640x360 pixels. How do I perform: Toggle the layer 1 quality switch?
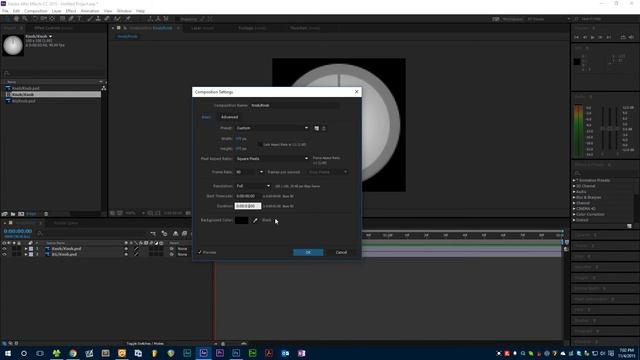pos(136,249)
